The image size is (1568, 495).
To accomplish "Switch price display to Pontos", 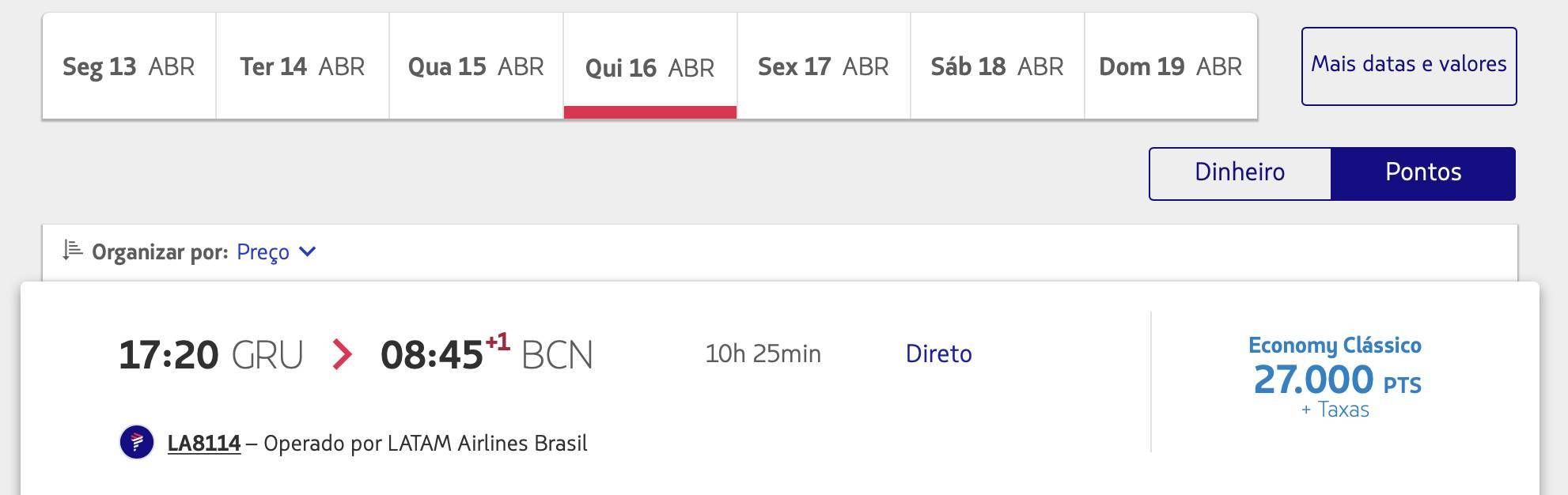I will [x=1423, y=173].
